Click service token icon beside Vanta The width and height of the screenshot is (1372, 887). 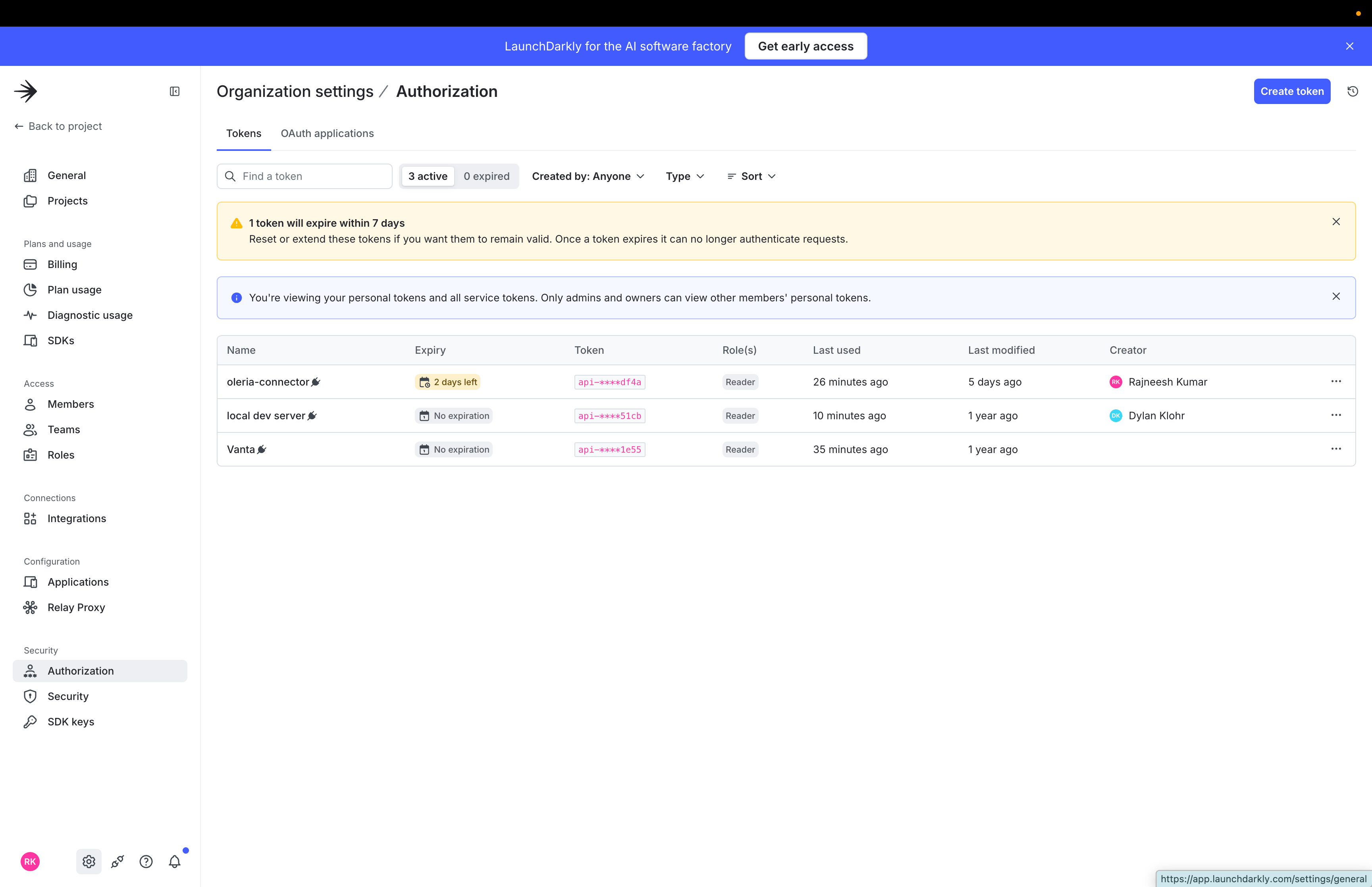click(x=261, y=449)
